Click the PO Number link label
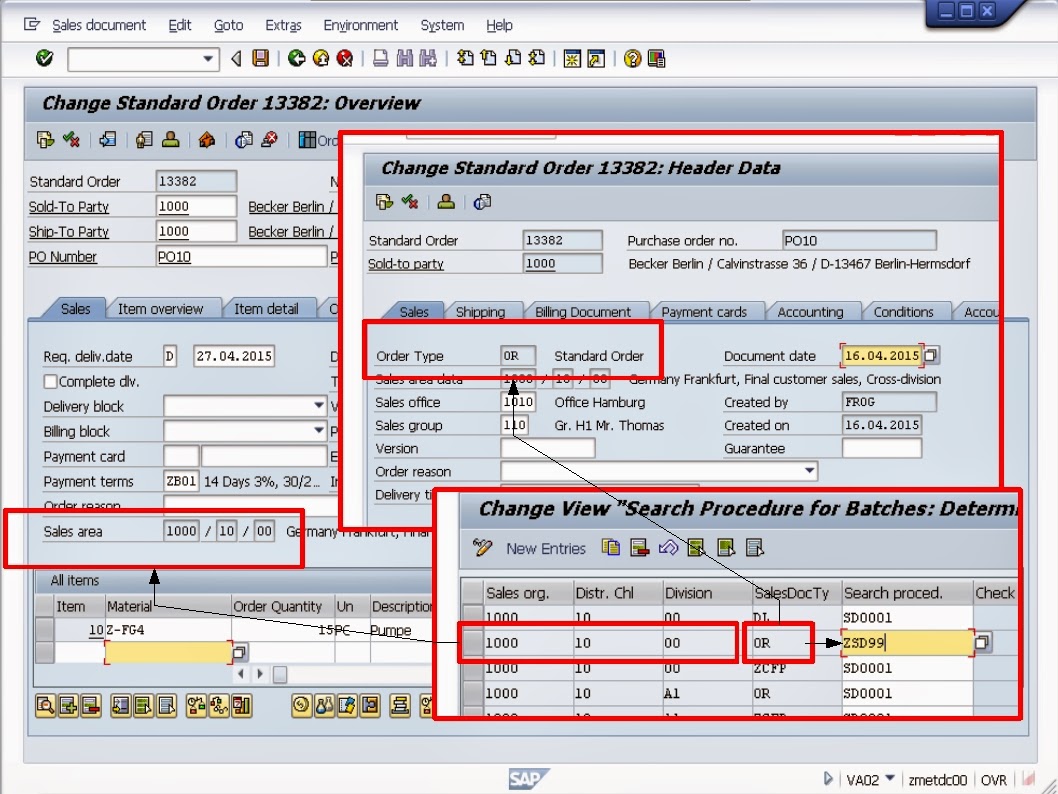The height and width of the screenshot is (794, 1058). click(x=63, y=257)
